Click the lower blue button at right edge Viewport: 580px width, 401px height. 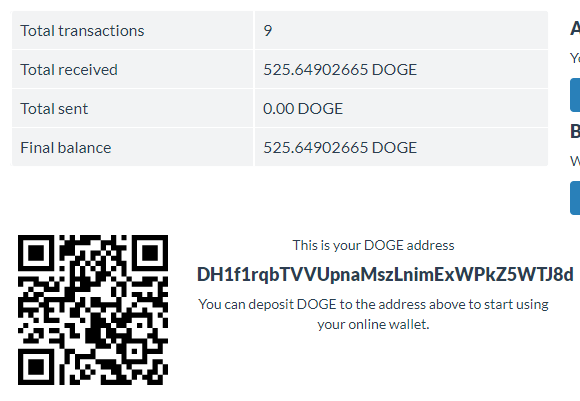tap(575, 198)
